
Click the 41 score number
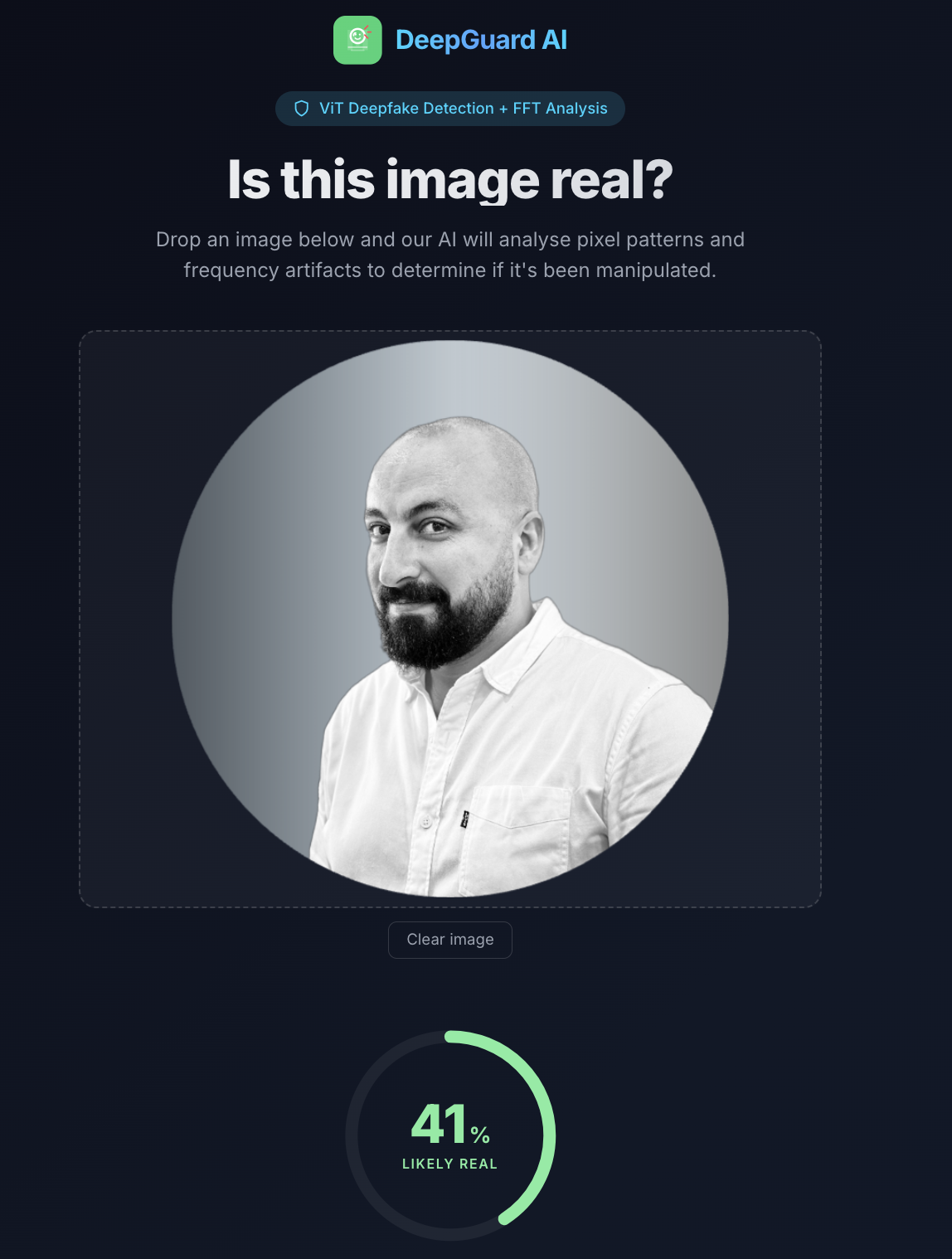point(439,1125)
